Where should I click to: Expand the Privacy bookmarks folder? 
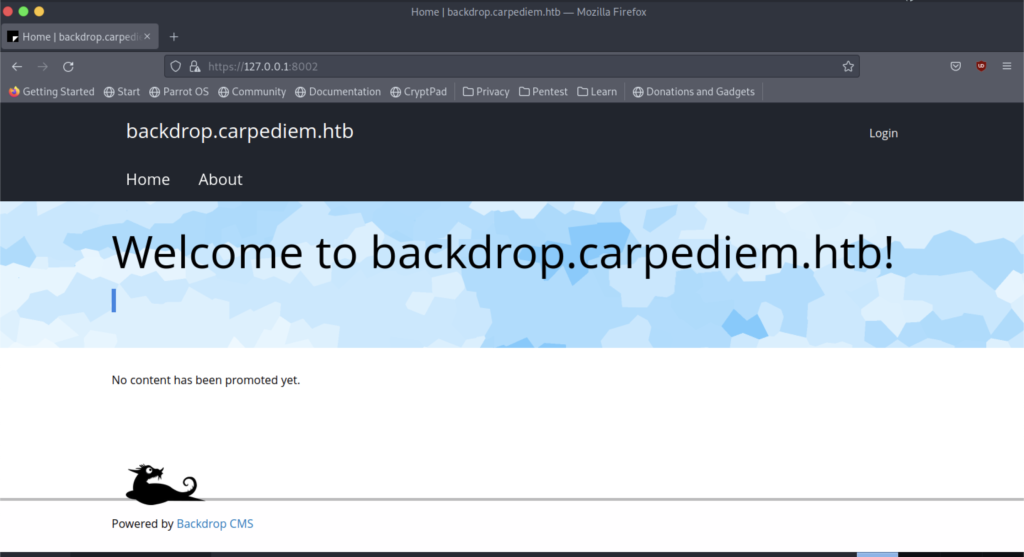(486, 92)
